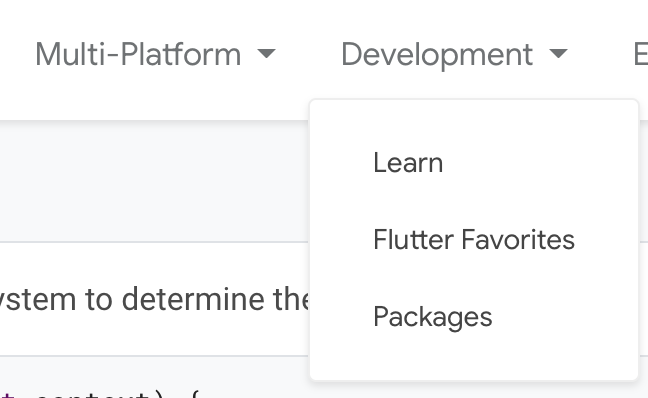
Task: Click the word 'Favorites' in the dropdown entry
Action: [518, 239]
